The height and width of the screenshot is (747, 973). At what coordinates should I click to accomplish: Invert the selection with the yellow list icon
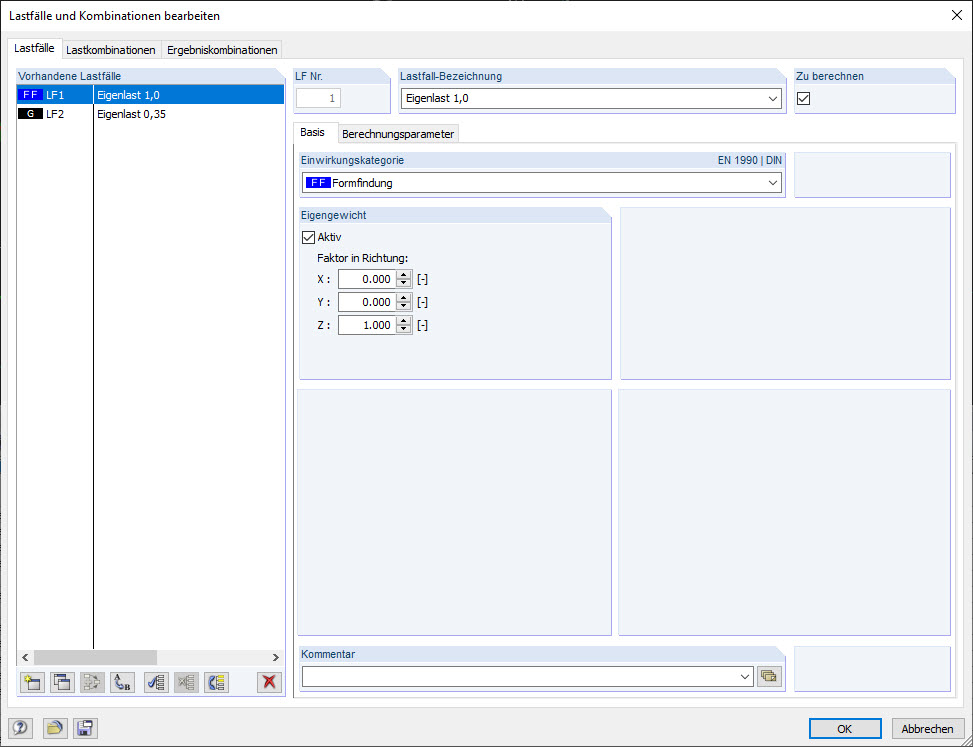click(217, 682)
